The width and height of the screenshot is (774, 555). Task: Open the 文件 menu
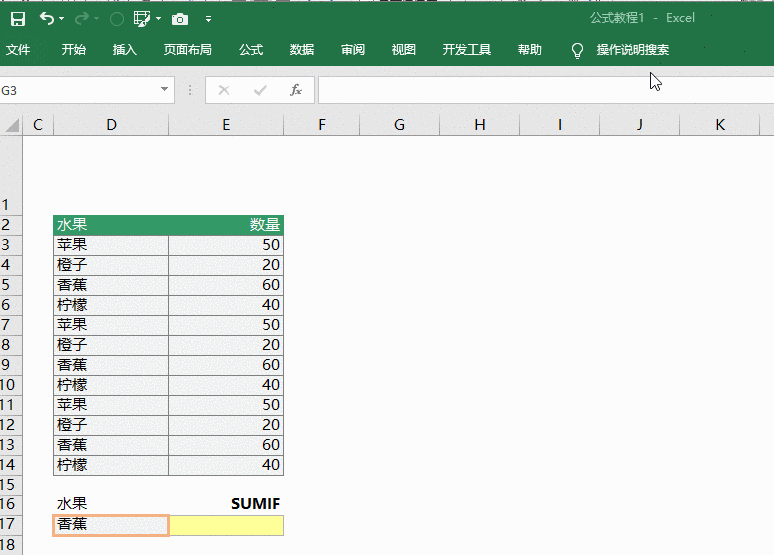pos(18,50)
